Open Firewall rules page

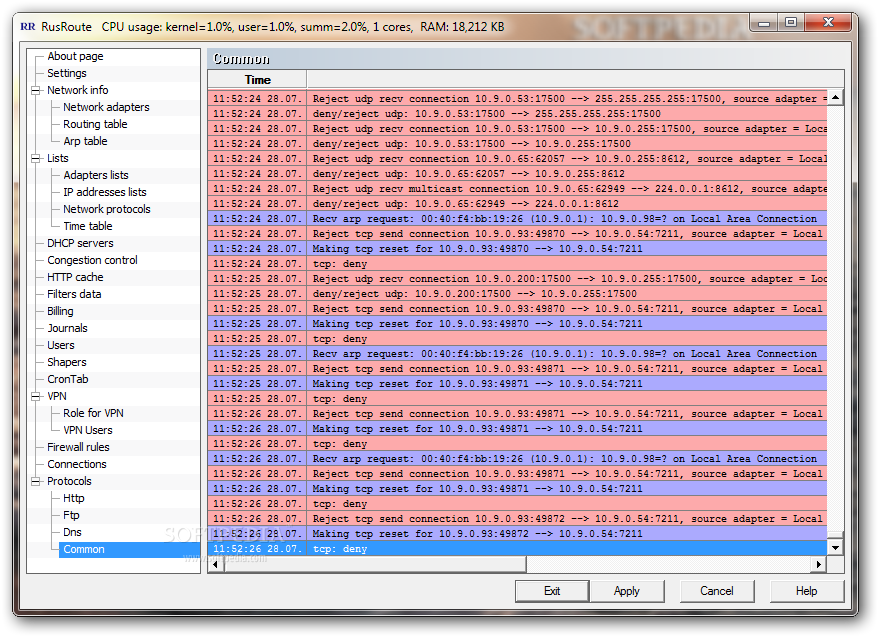78,447
